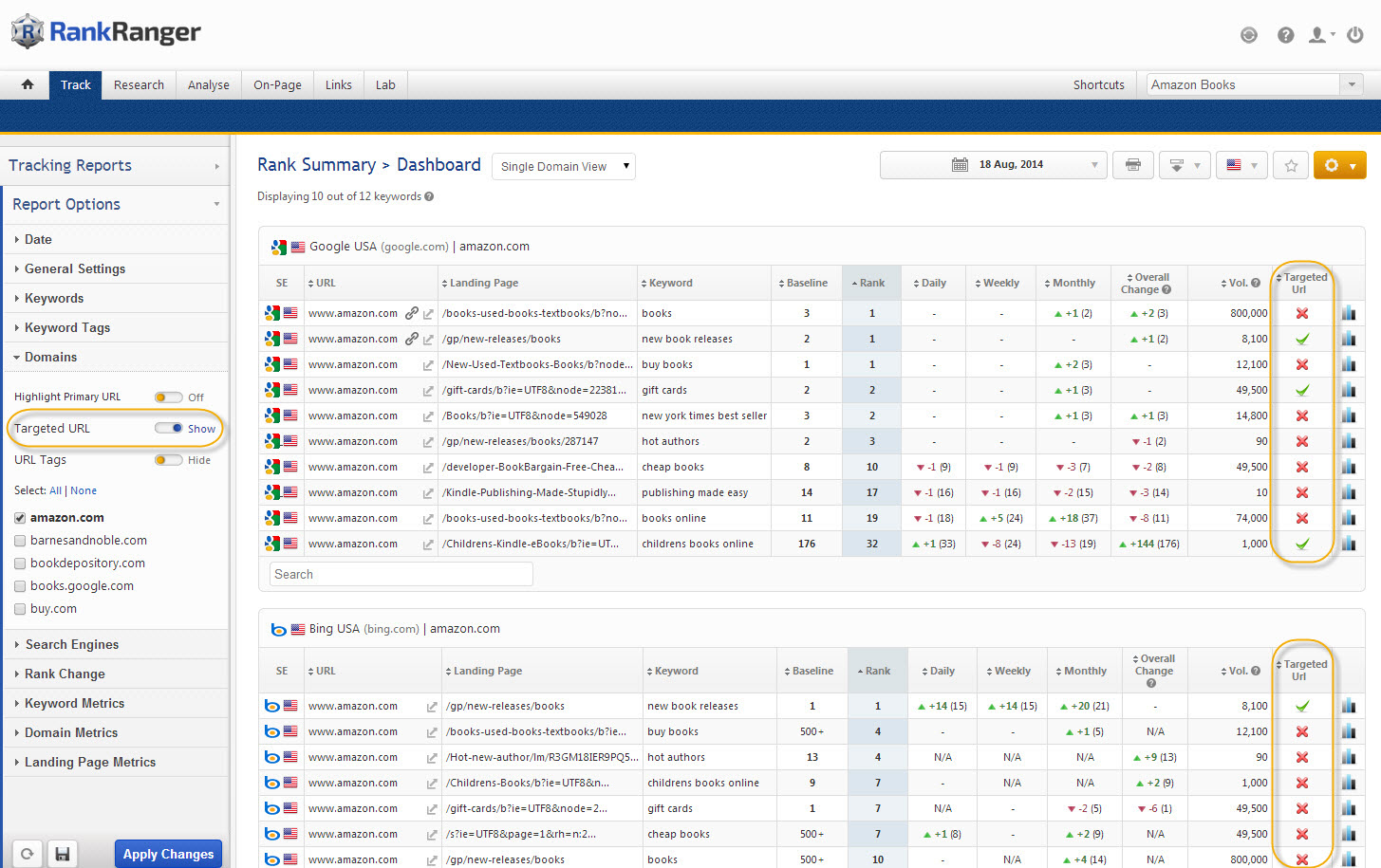
Task: View the rank graph for 'books' keyword
Action: pyautogui.click(x=1349, y=313)
